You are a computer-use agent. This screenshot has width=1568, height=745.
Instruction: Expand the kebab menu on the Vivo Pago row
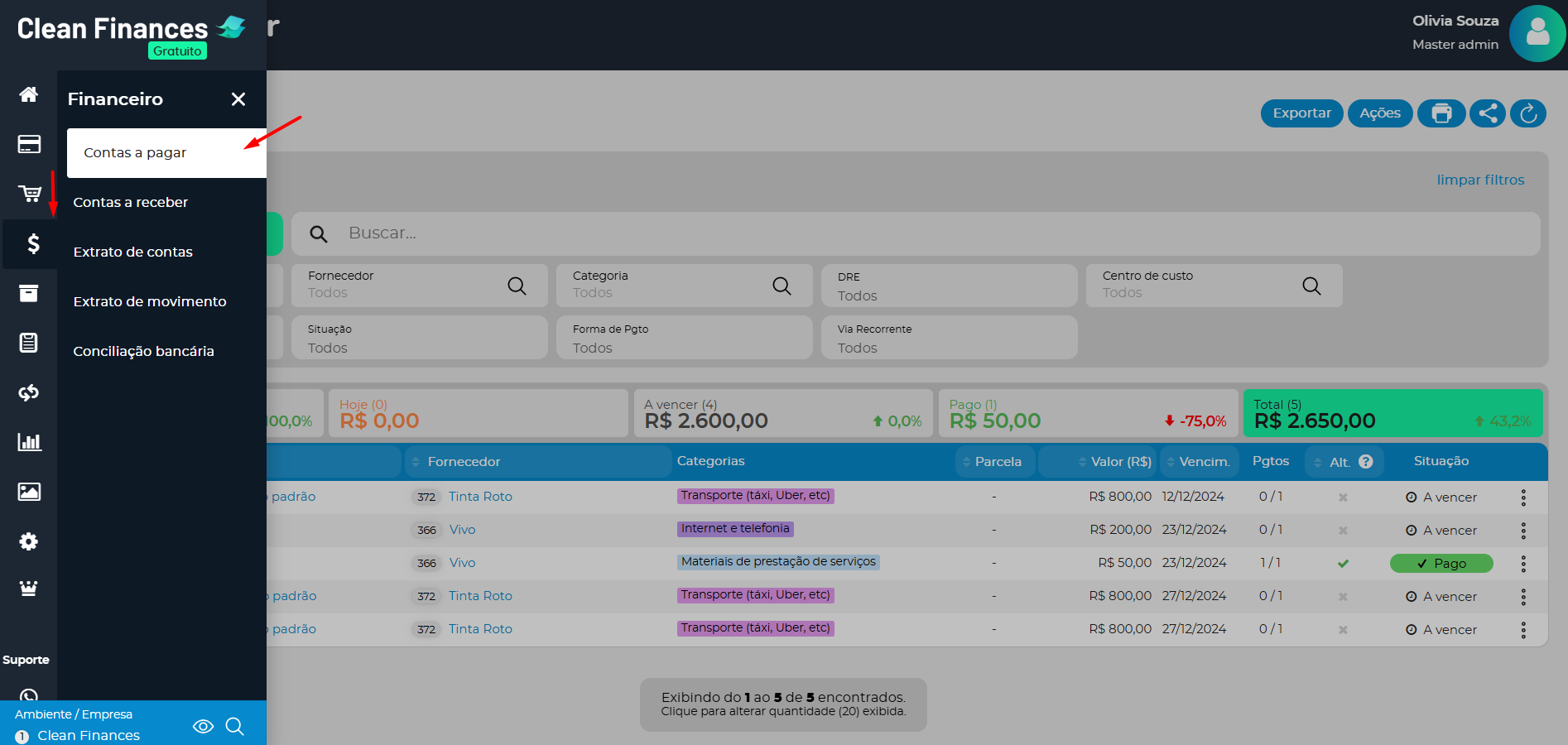1523,563
